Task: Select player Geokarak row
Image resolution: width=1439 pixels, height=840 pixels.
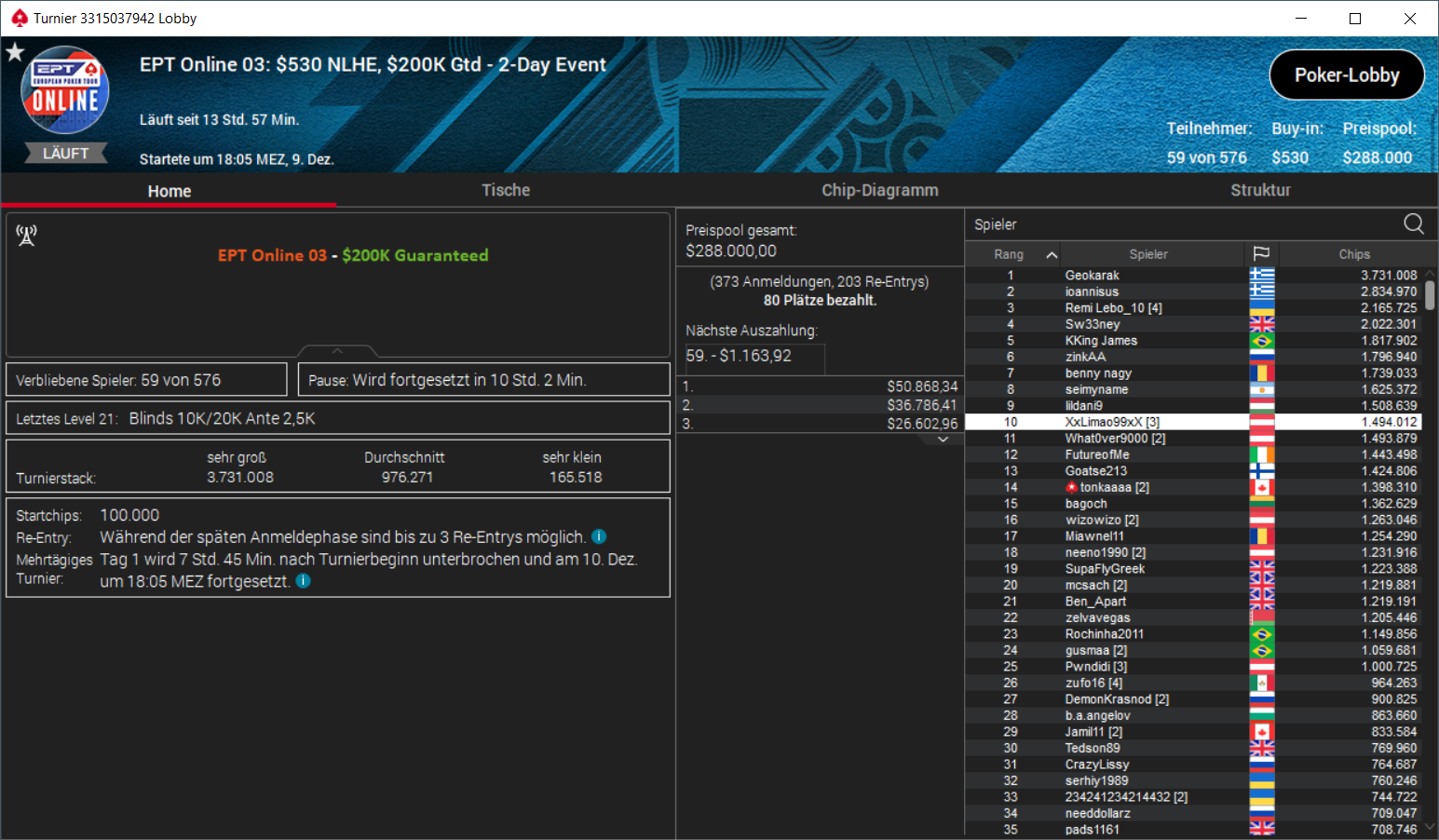Action: [1194, 275]
